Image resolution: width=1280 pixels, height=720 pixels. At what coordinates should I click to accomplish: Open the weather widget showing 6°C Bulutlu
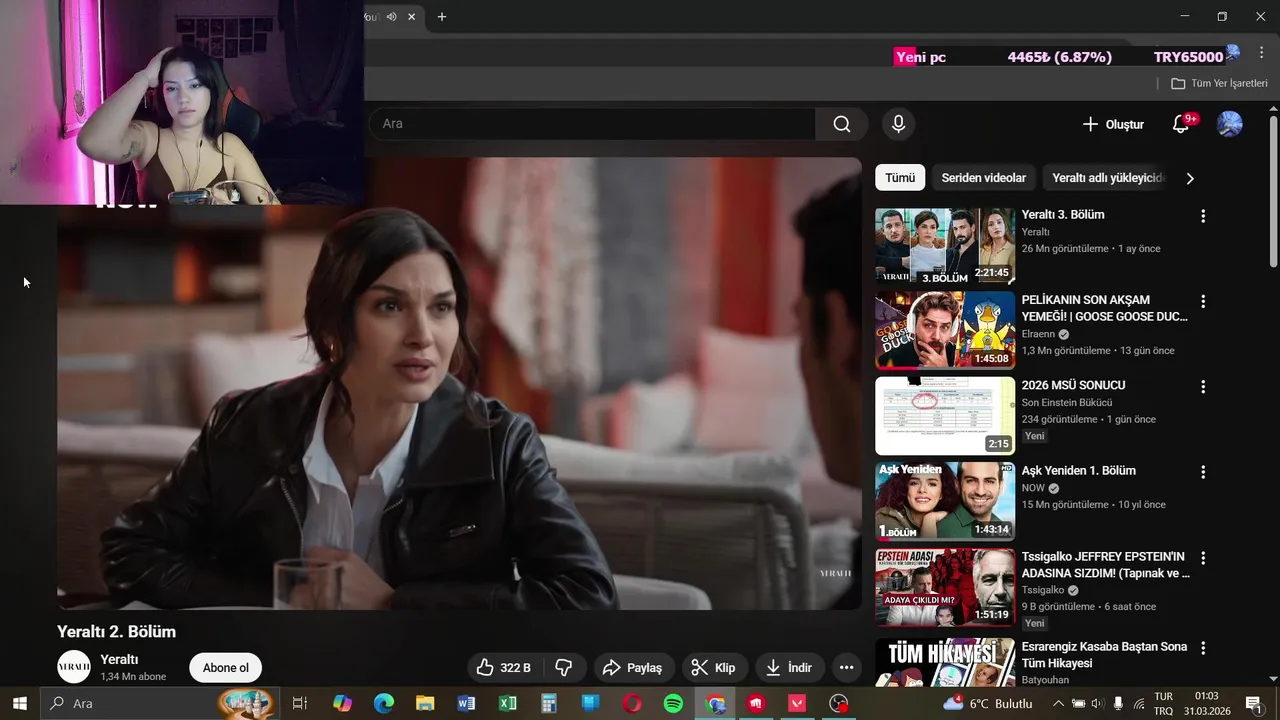click(x=989, y=704)
